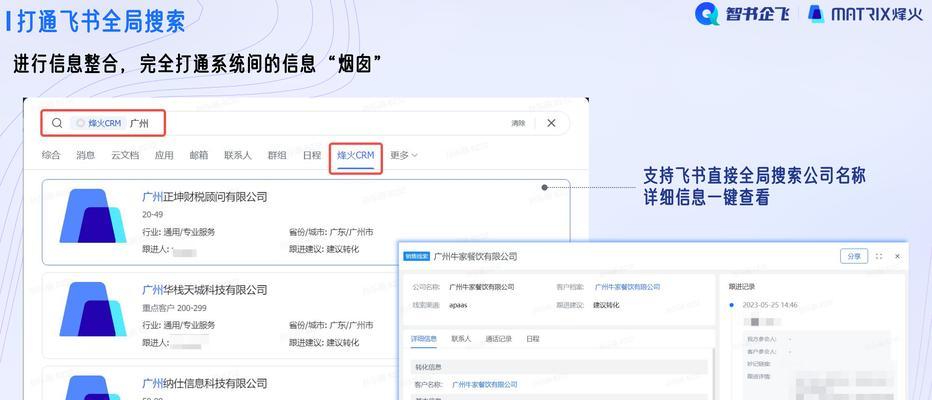Open 客户名称 link 广州牛家餐饮有限公司

pos(484,385)
